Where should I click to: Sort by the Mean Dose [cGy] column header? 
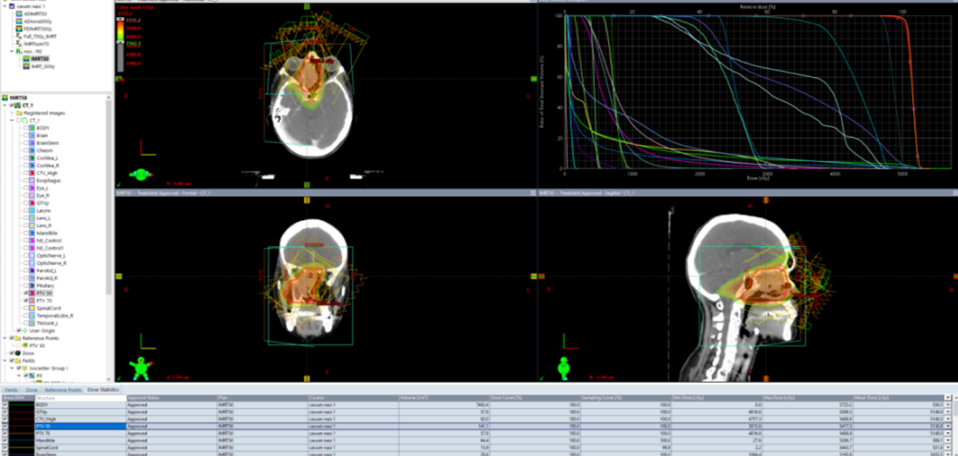coord(898,398)
